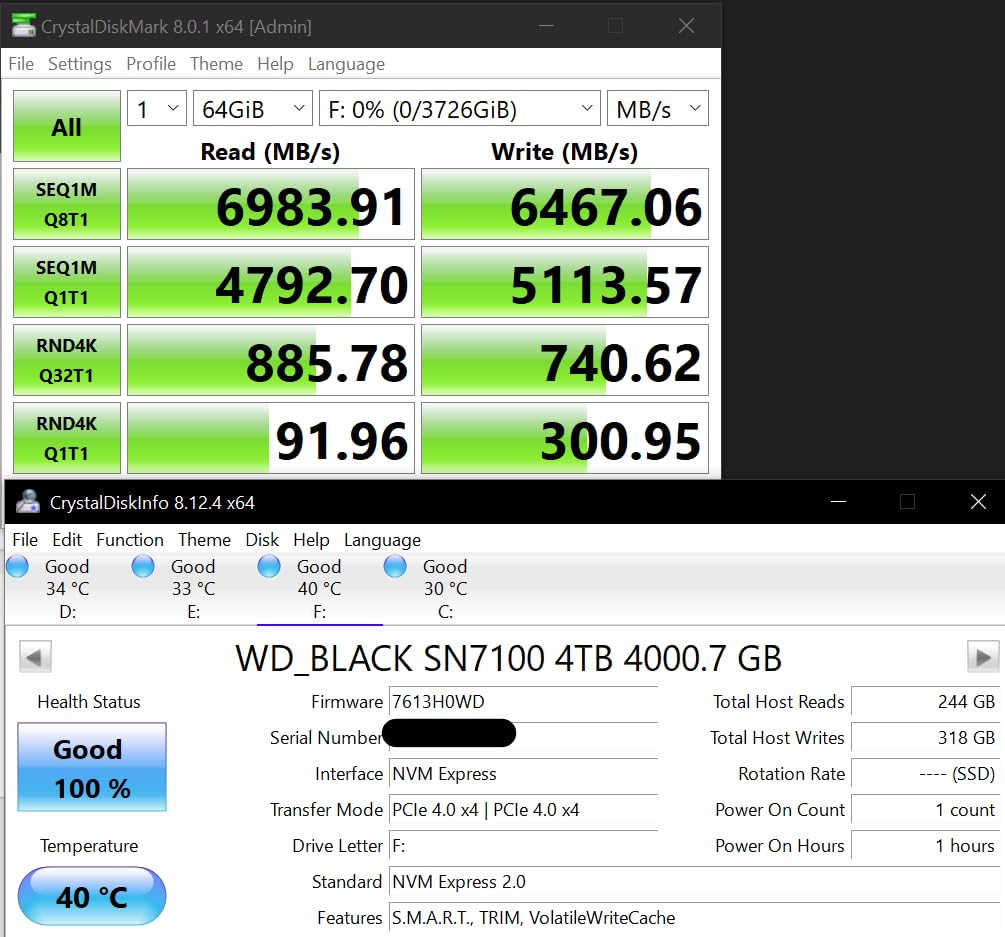Open Settings menu in CrystalDiskMark
1005x937 pixels.
pyautogui.click(x=79, y=64)
